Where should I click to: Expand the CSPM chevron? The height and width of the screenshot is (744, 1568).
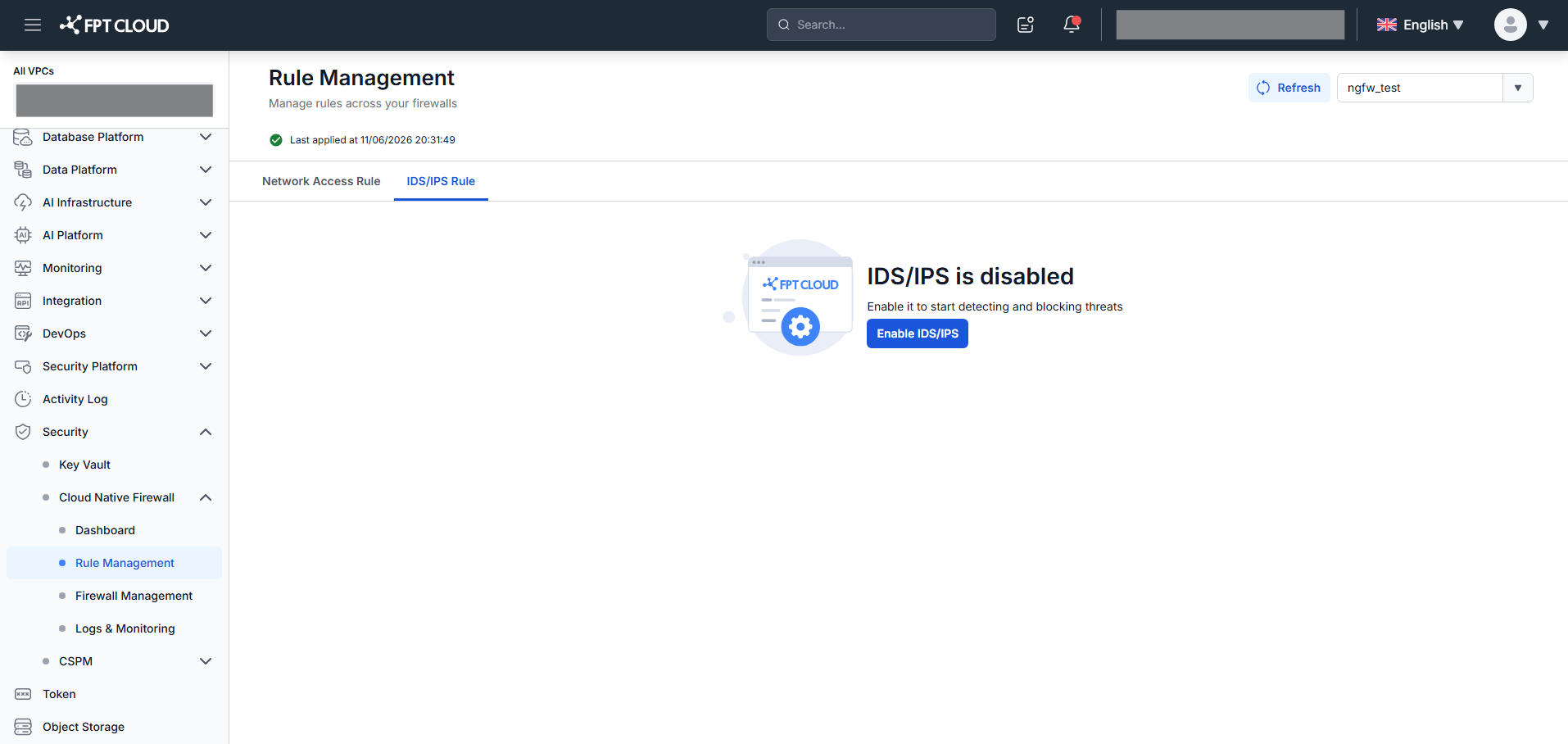(x=206, y=661)
